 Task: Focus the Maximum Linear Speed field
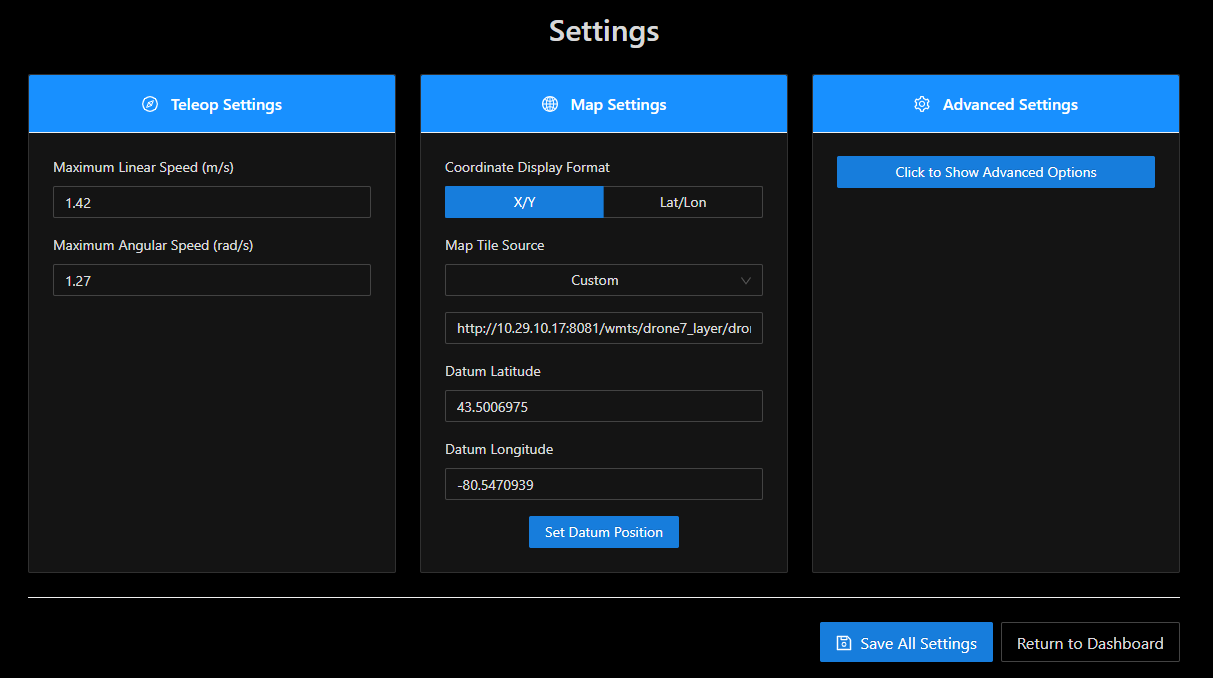pyautogui.click(x=212, y=202)
